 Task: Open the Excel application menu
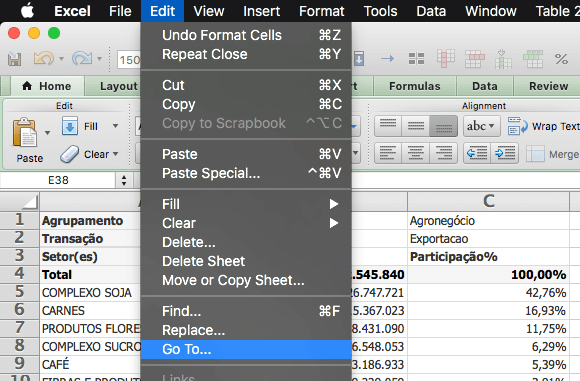click(72, 11)
